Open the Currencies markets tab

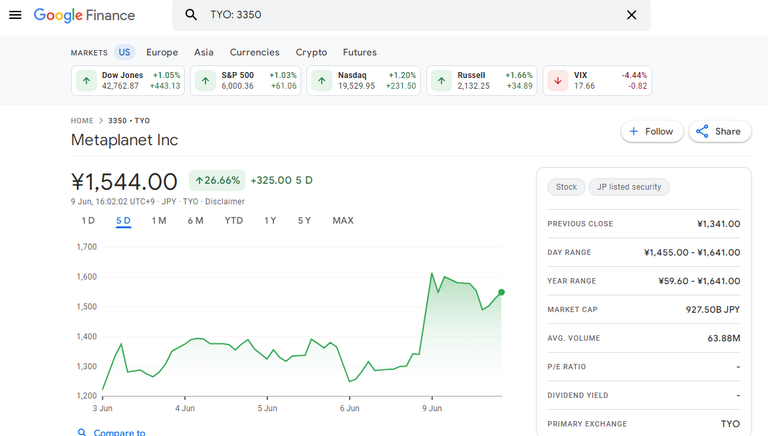(255, 52)
